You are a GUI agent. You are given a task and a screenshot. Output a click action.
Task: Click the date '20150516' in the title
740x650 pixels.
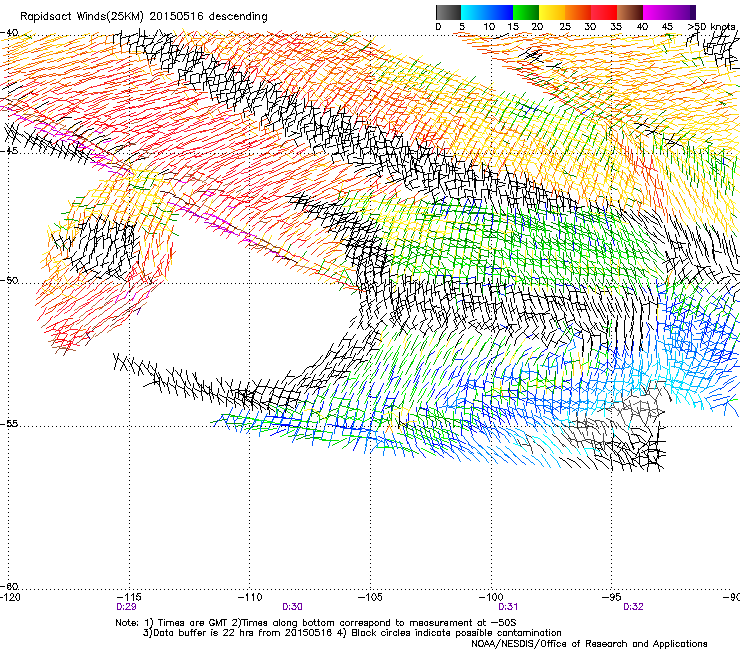(176, 17)
